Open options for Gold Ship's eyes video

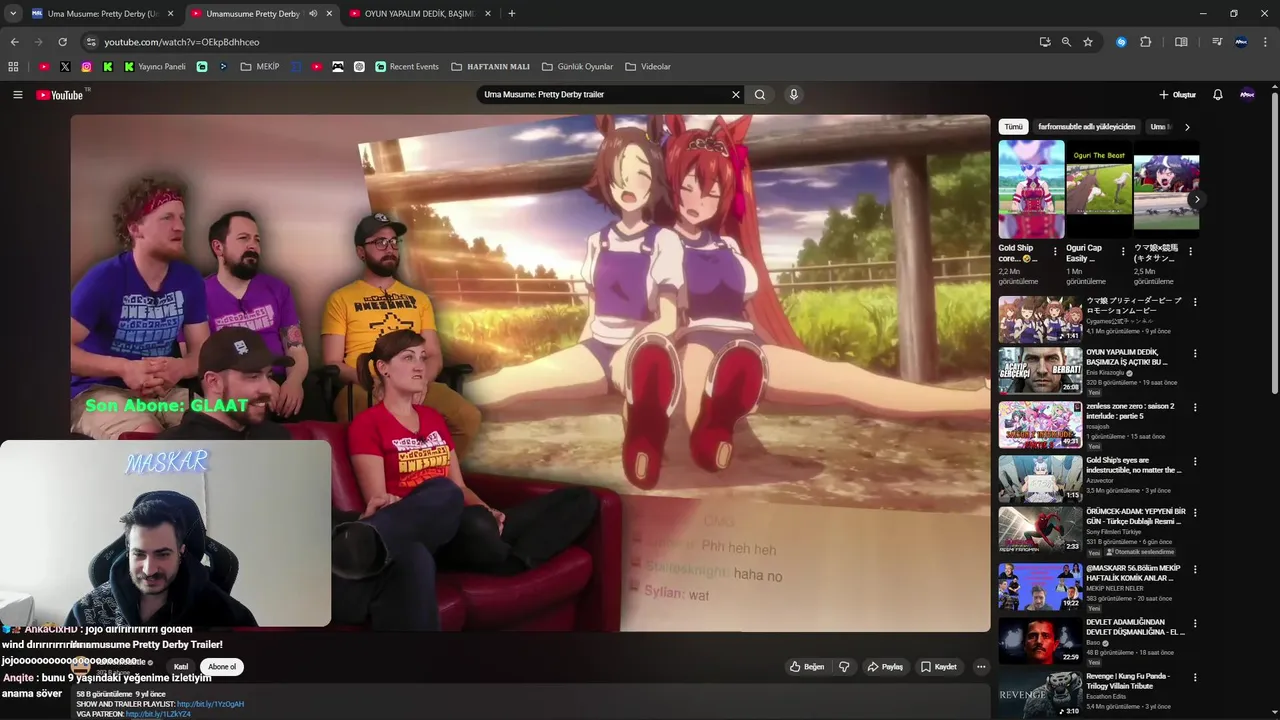tap(1195, 462)
